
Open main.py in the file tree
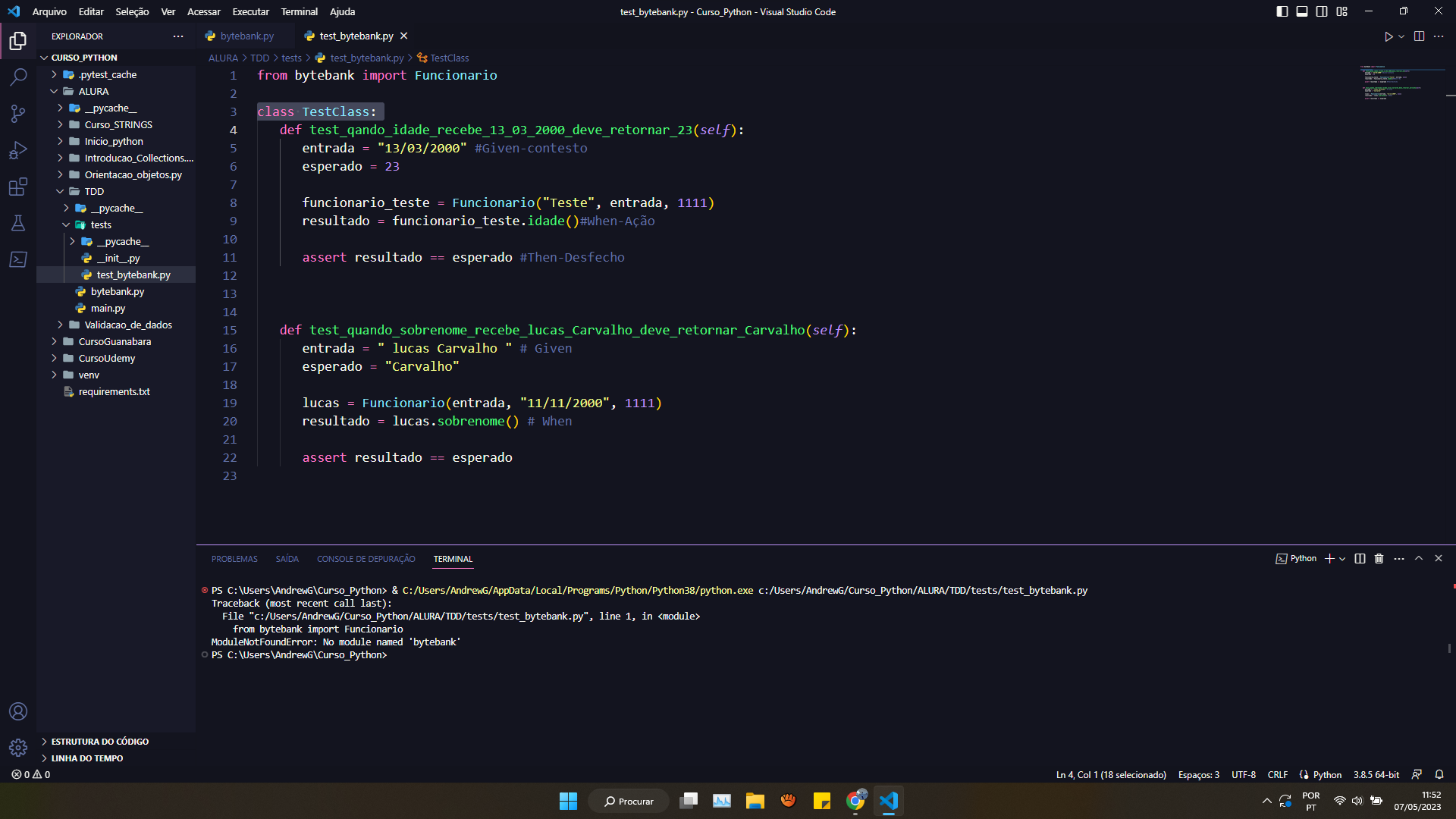tap(108, 308)
